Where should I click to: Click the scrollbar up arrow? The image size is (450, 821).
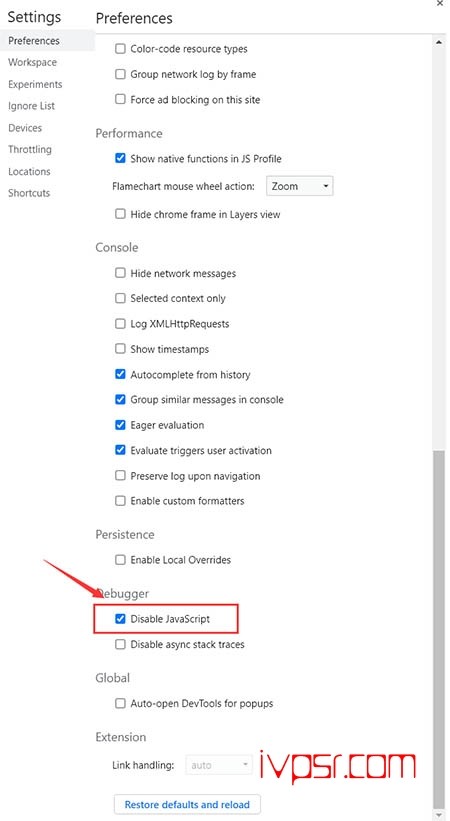click(439, 42)
